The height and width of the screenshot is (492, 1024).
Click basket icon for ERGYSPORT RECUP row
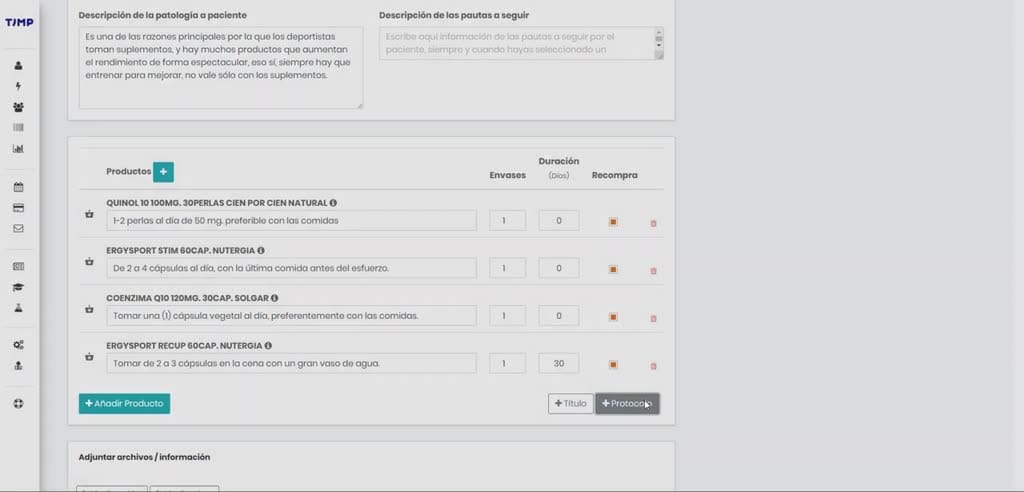pos(89,357)
